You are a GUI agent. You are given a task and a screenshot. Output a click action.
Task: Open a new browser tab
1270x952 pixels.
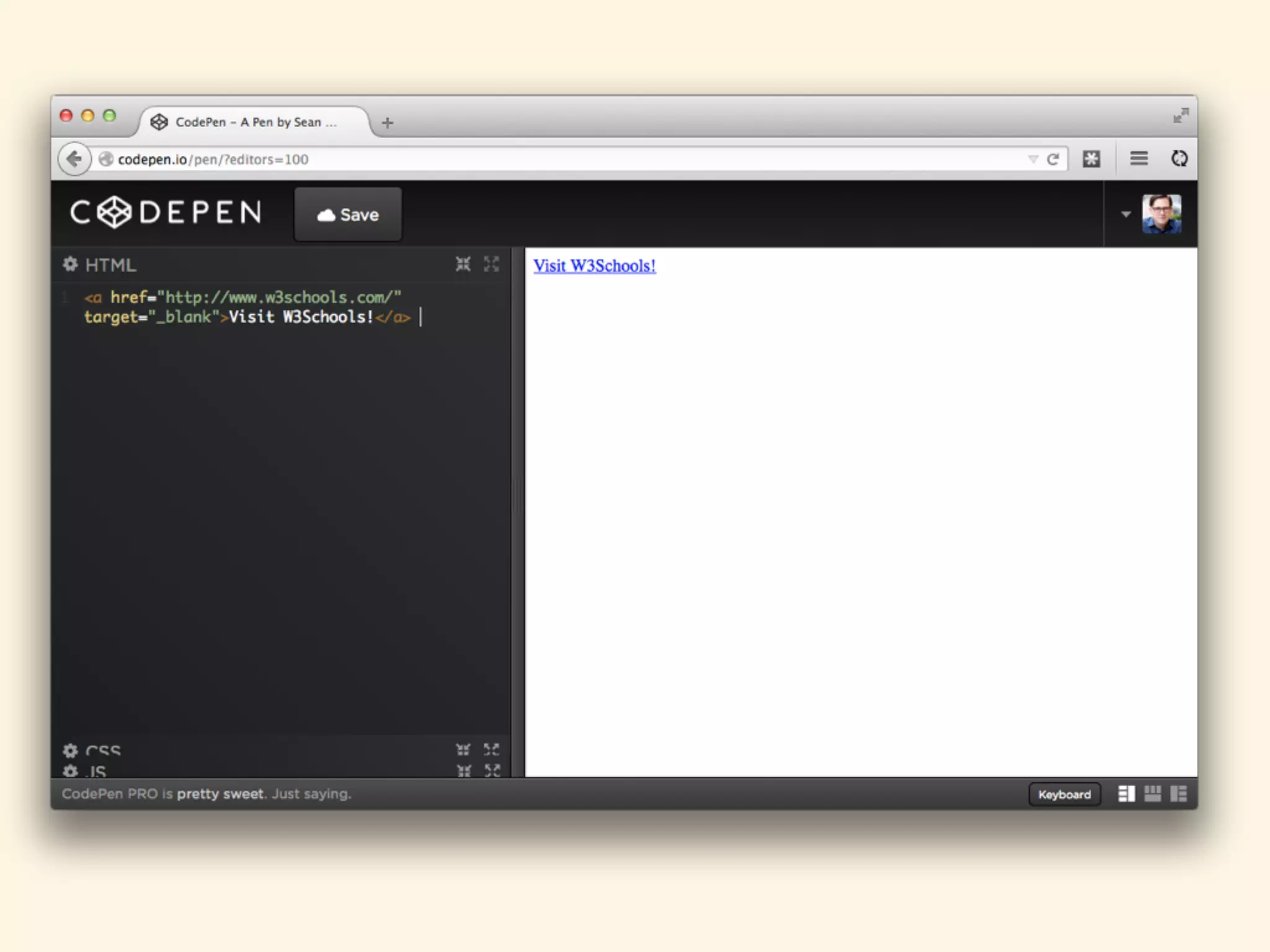click(388, 123)
